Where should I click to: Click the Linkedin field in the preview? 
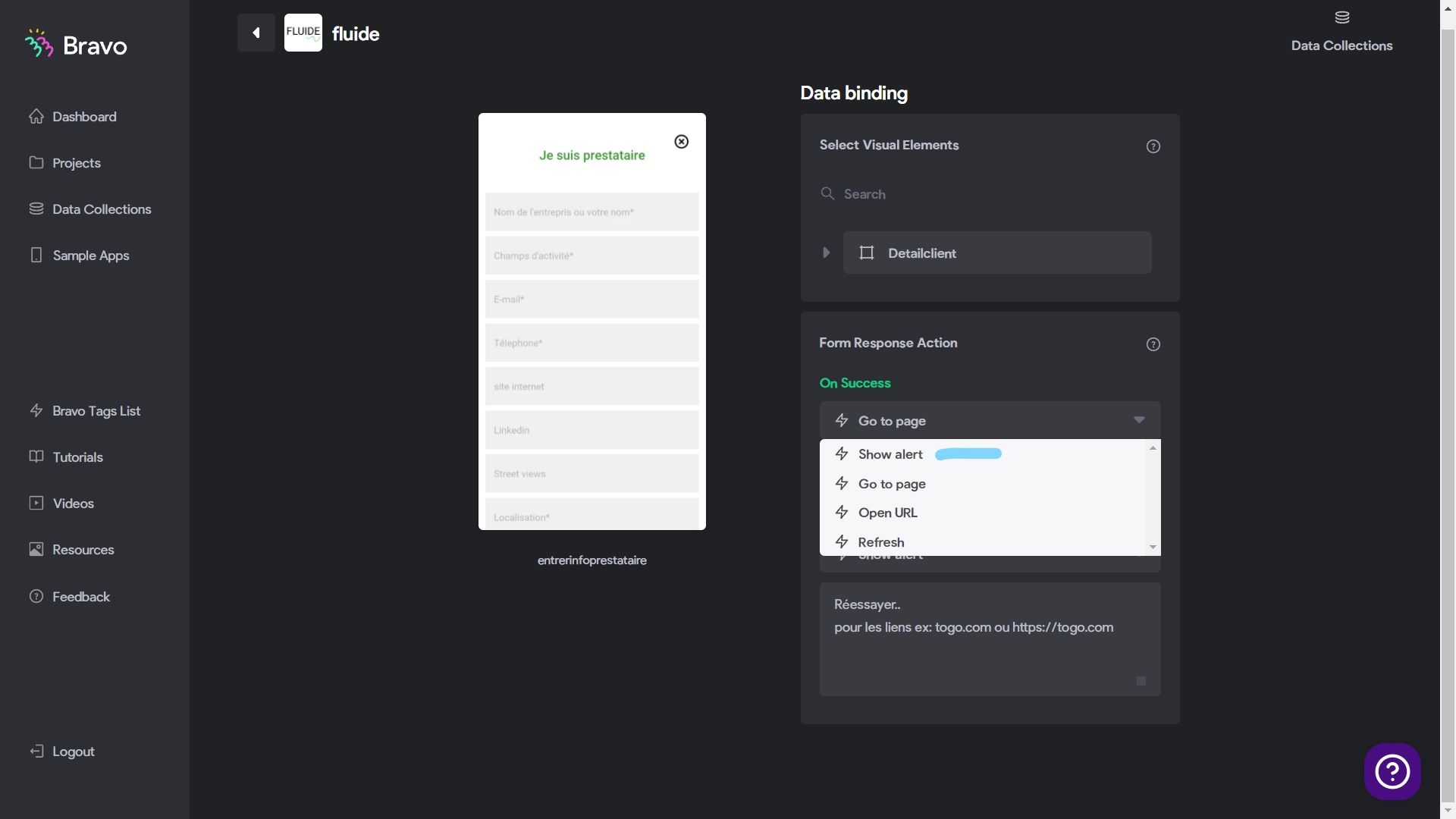591,430
